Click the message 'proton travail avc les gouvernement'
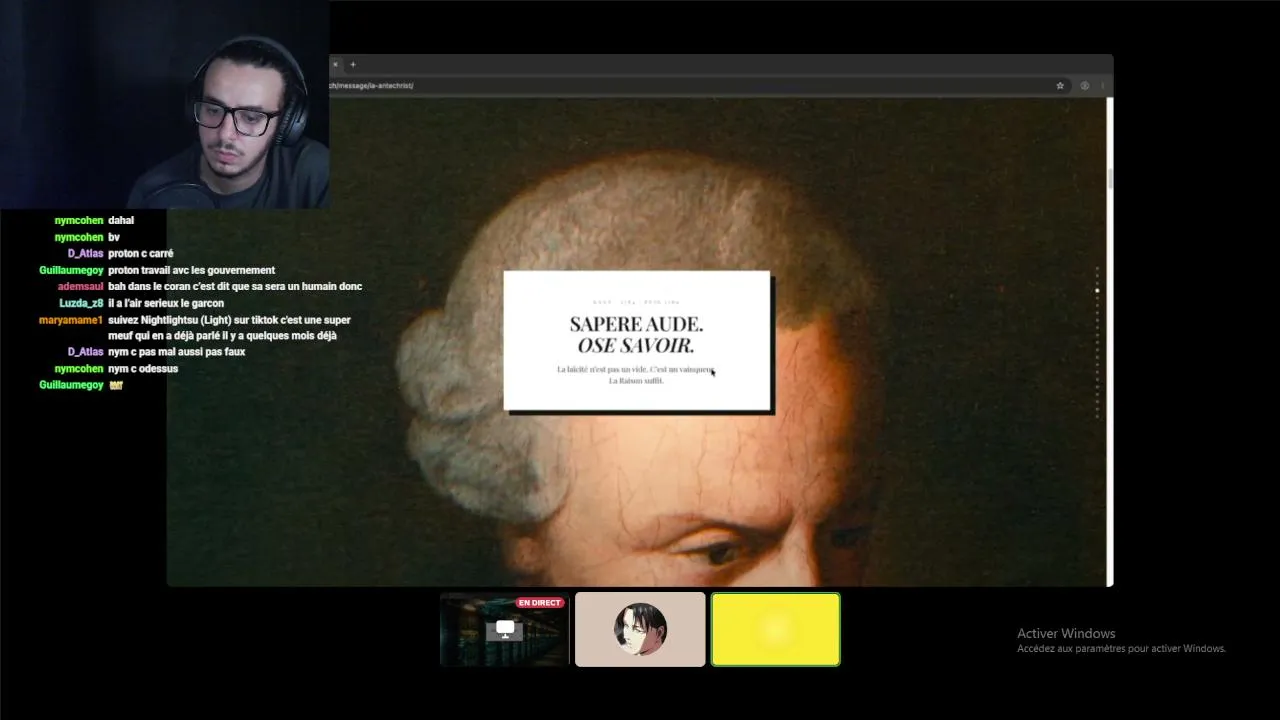1280x720 pixels. pyautogui.click(x=191, y=271)
